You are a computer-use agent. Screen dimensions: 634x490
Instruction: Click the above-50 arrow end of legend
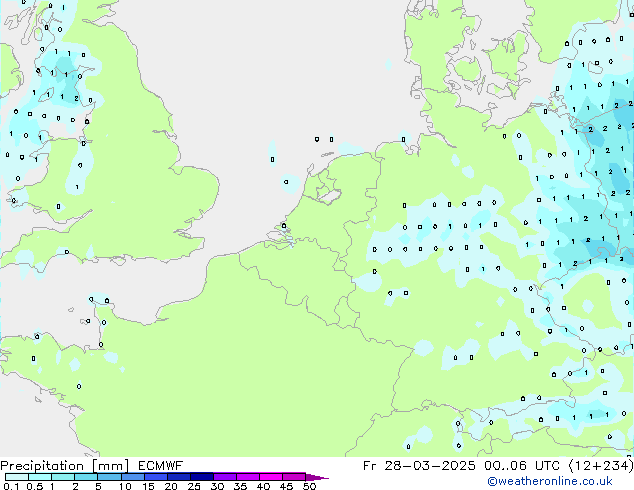point(316,477)
